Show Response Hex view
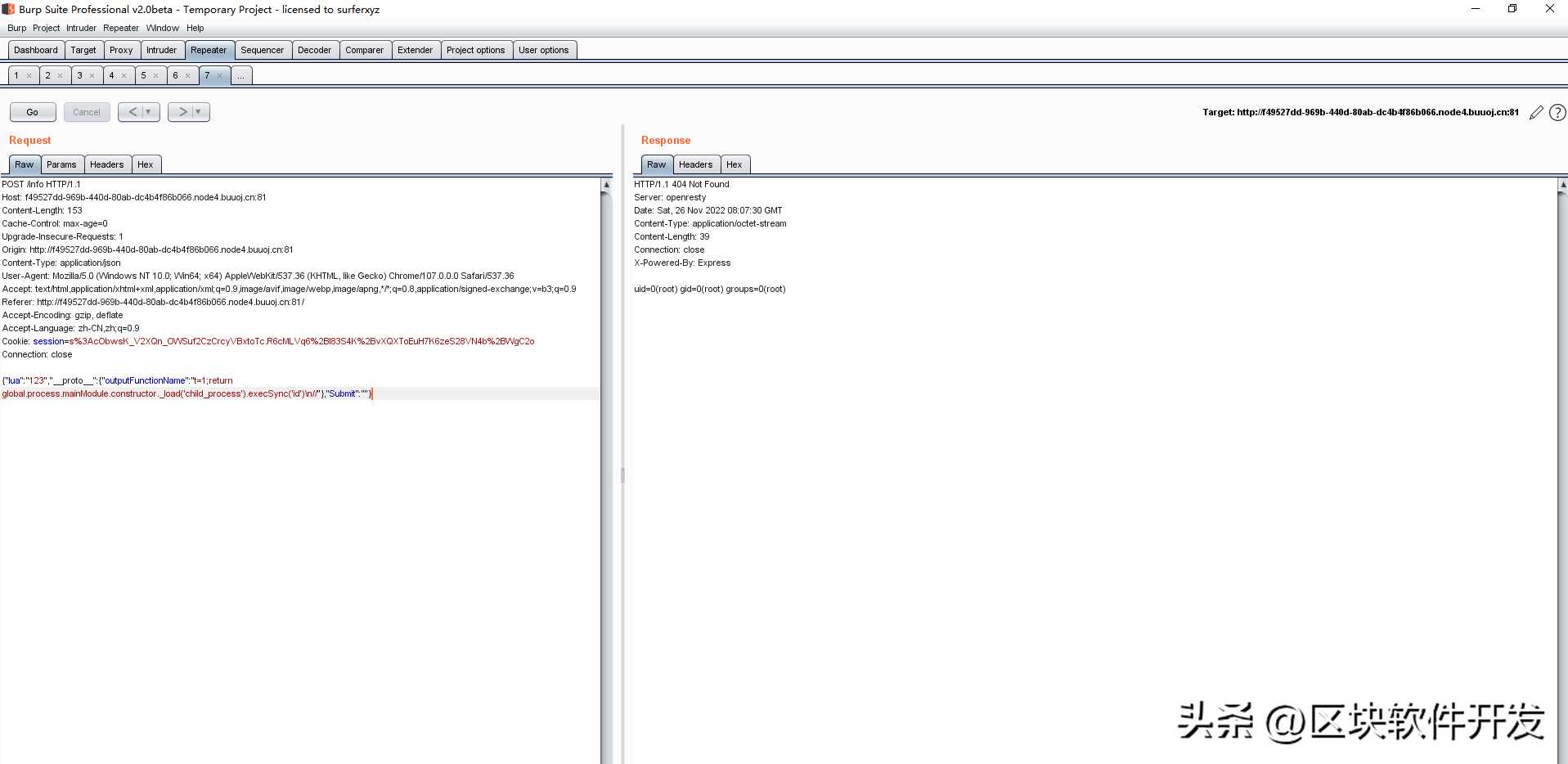The width and height of the screenshot is (1568, 764). coord(735,164)
